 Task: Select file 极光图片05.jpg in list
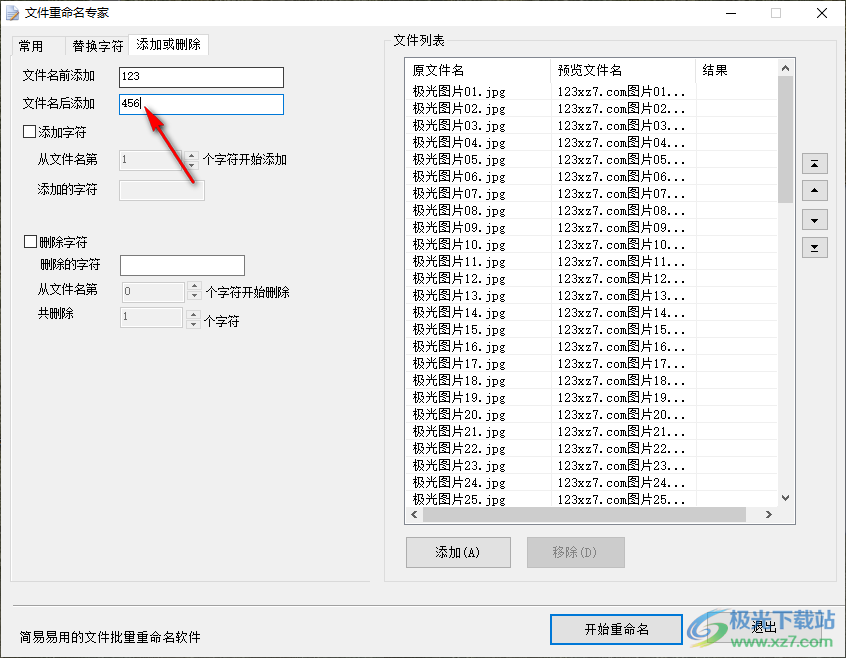coord(459,160)
